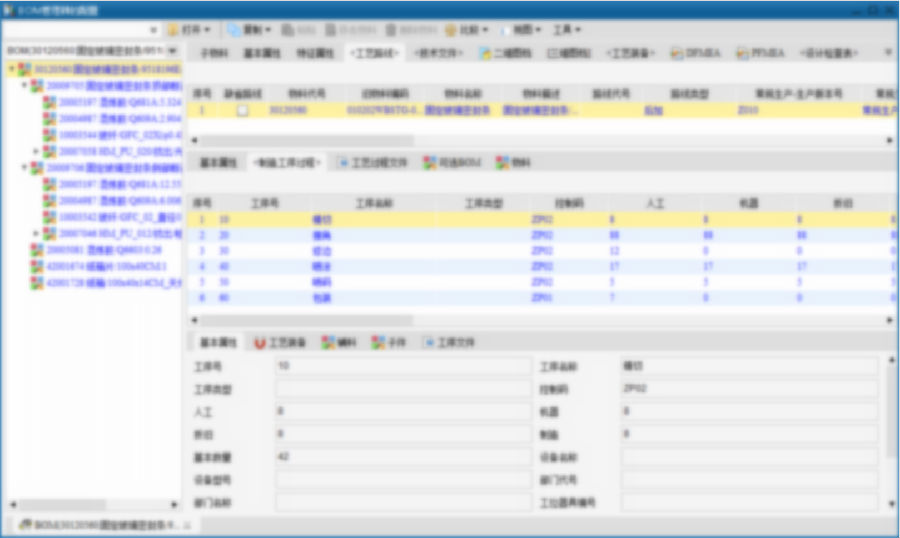
Task: Click the PFMEA tab icon
Action: (x=743, y=53)
